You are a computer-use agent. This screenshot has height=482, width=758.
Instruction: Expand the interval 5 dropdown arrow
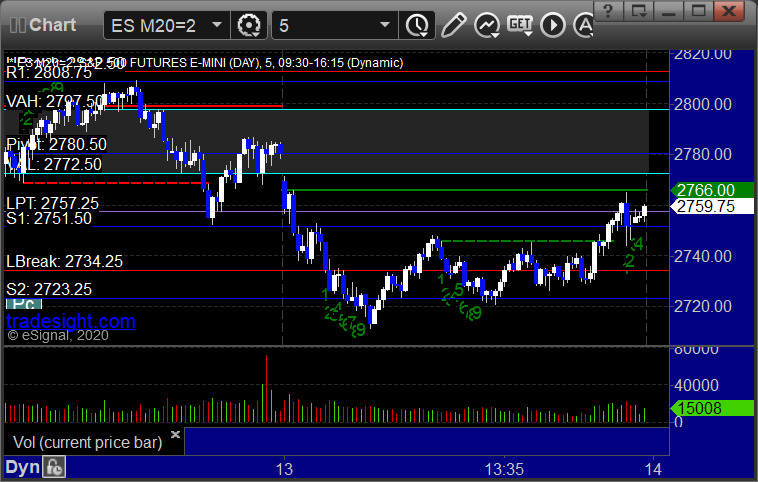[385, 25]
